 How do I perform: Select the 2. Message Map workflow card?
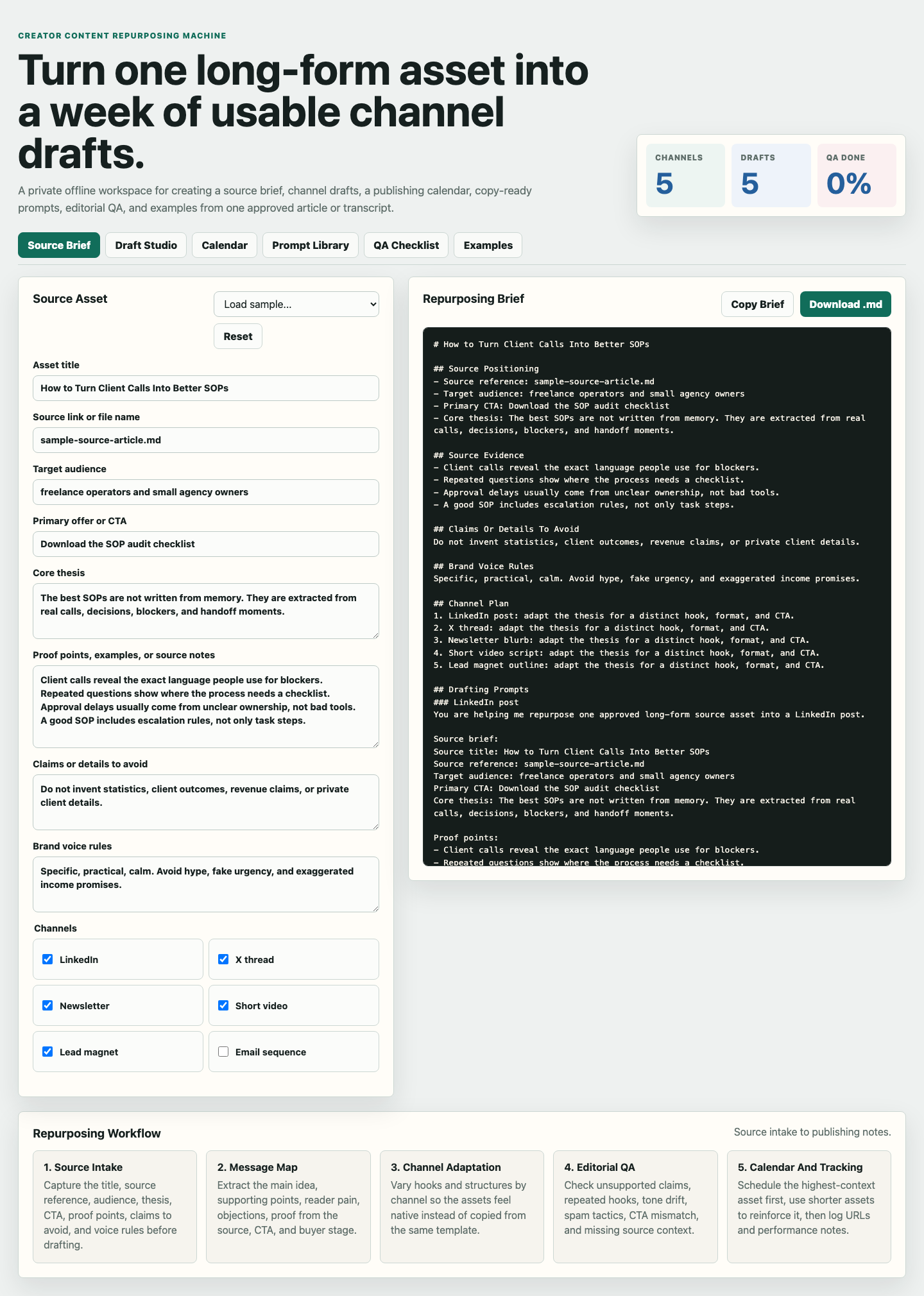pyautogui.click(x=288, y=1207)
